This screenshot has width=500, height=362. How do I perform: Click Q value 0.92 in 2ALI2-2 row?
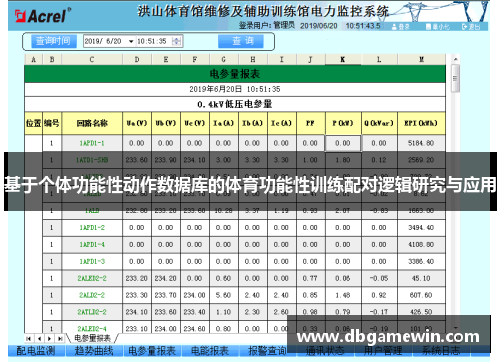379,295
